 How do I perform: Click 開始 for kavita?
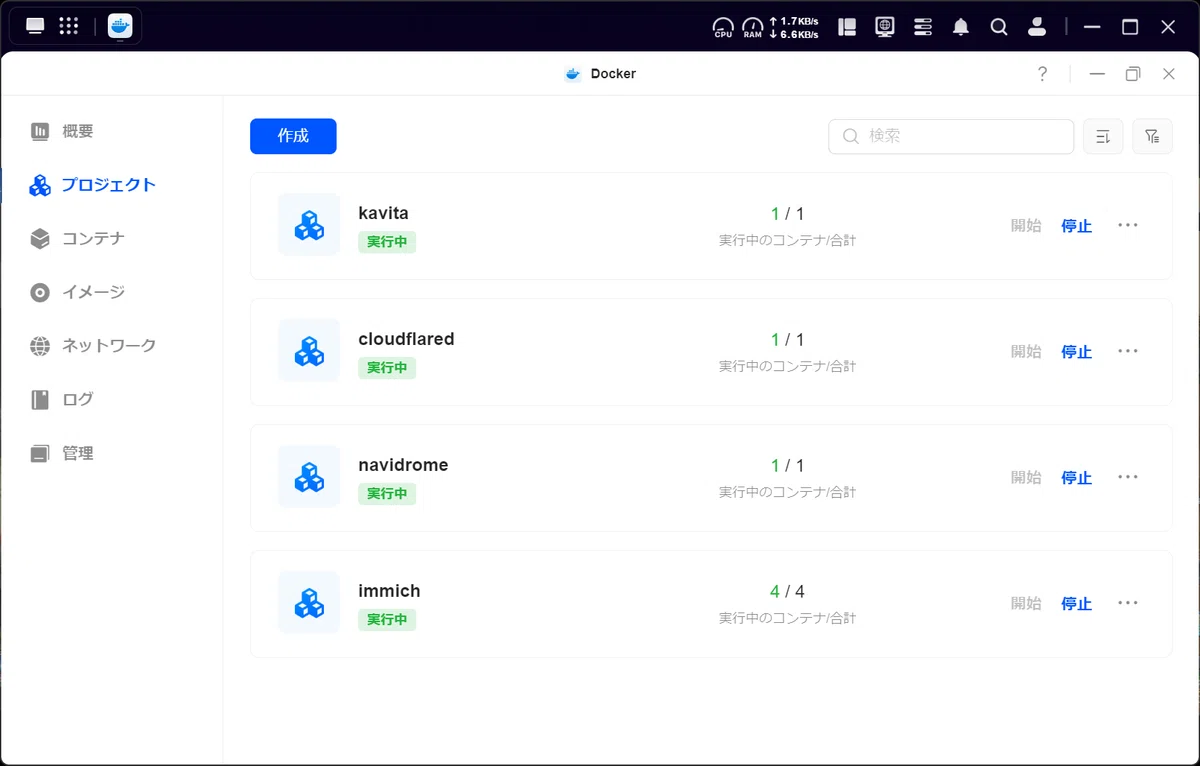tap(1026, 226)
